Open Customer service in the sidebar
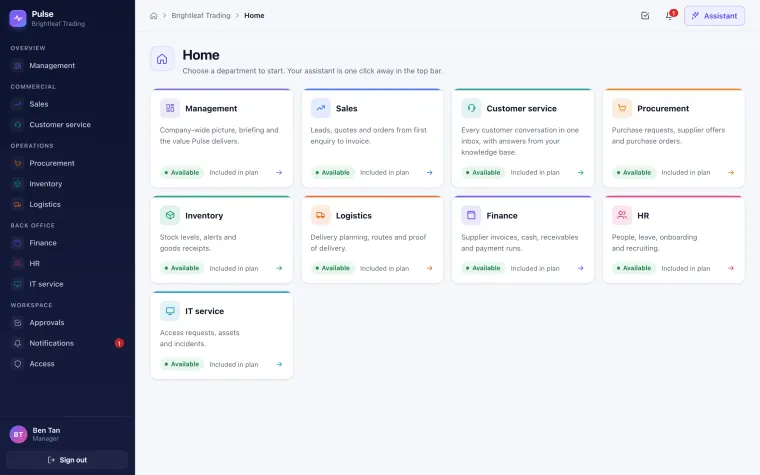This screenshot has height=475, width=760. pyautogui.click(x=67, y=125)
